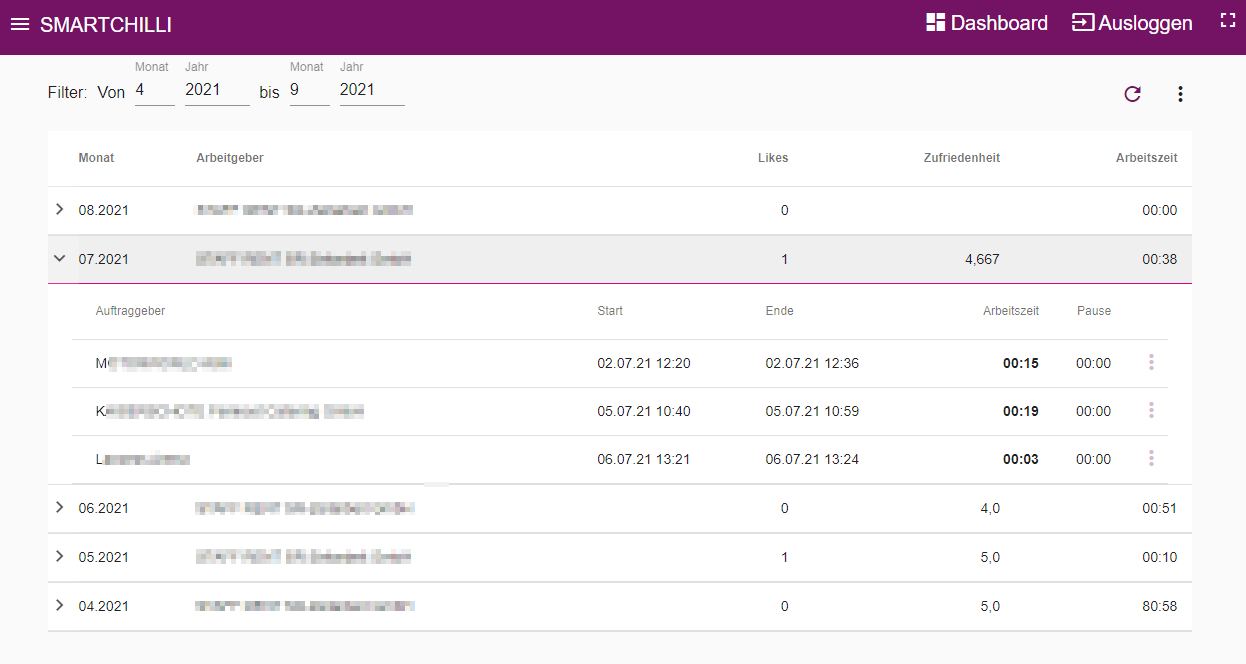Open the three-dot options menu near refresh

pyautogui.click(x=1180, y=94)
